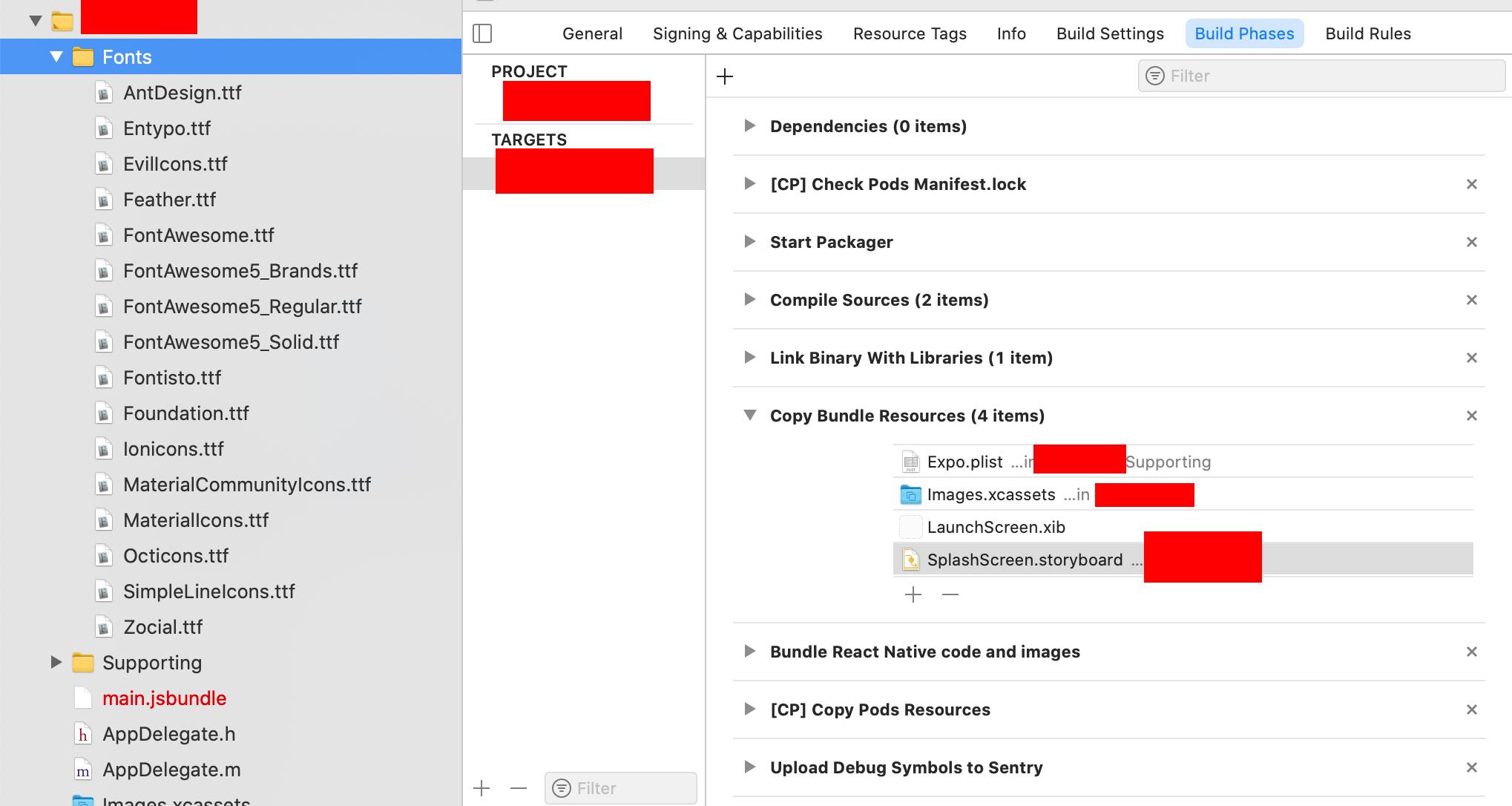Screen dimensions: 1512x806
Task: Add a resource with the plus button
Action: click(913, 594)
